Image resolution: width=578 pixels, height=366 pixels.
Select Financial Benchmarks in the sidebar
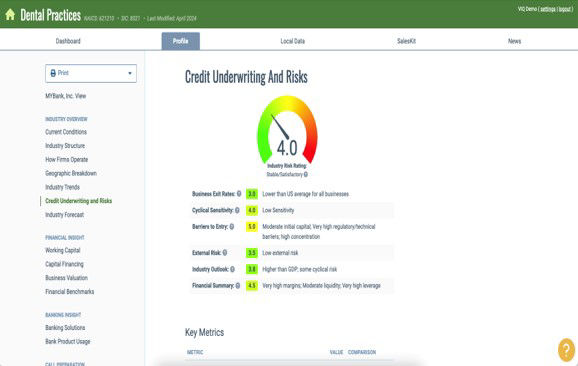click(70, 292)
